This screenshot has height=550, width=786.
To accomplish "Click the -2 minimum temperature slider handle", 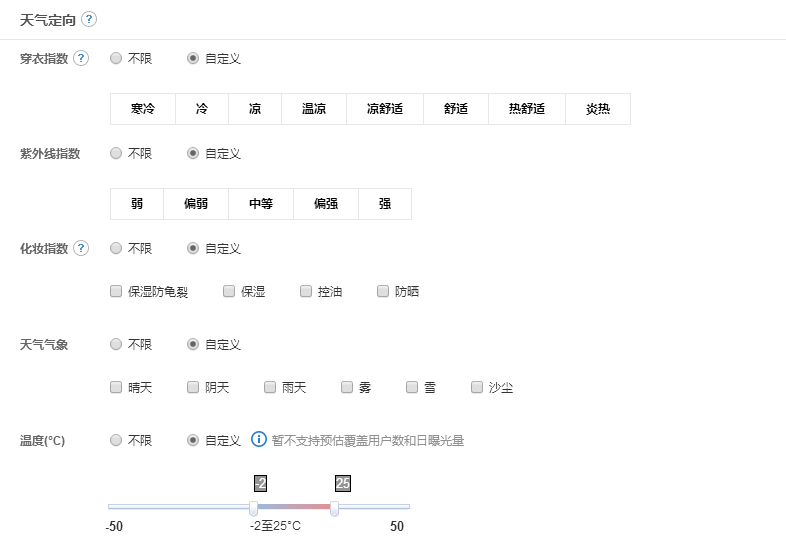I will pos(254,508).
